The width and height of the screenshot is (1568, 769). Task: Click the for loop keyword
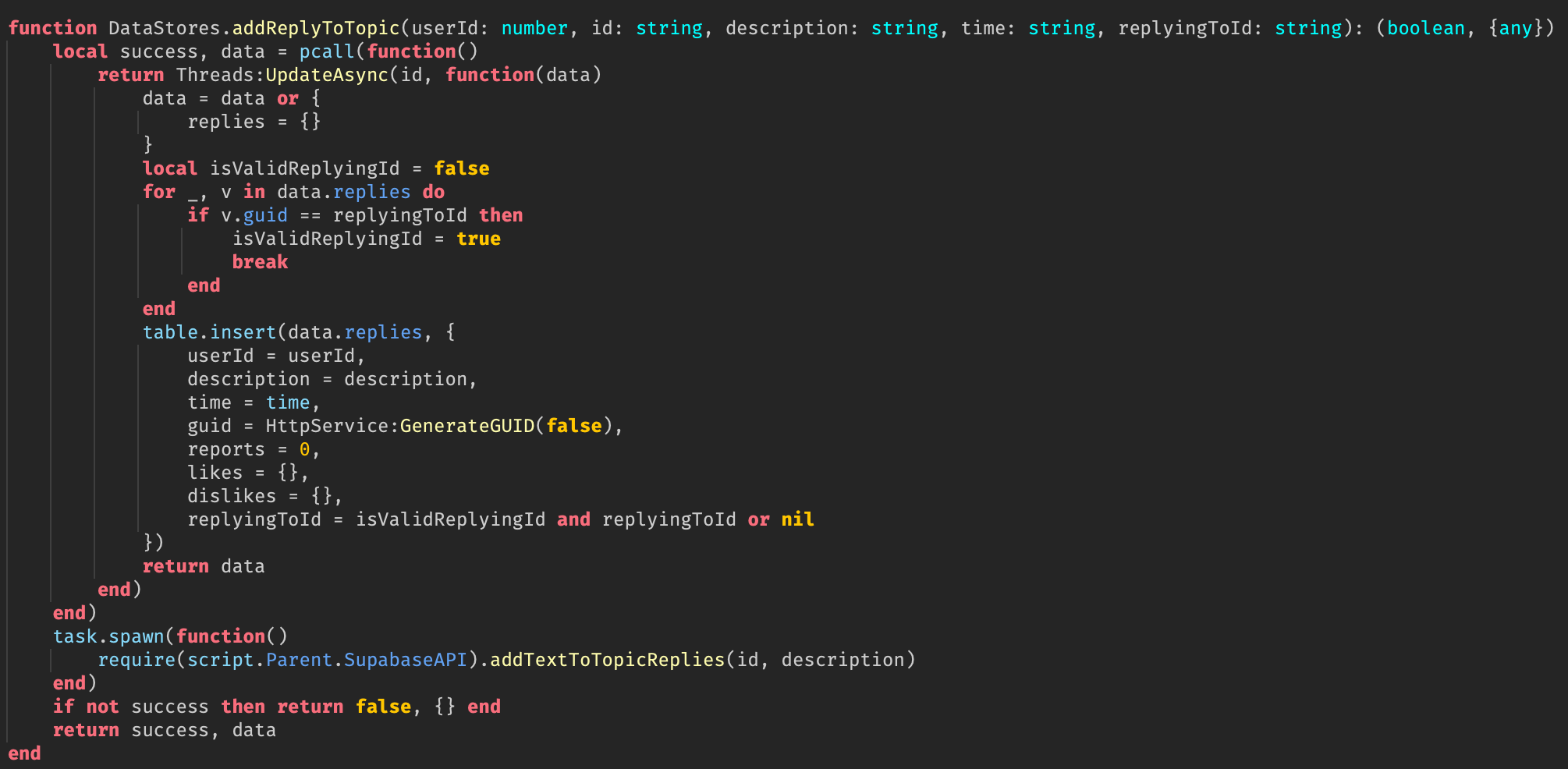[158, 192]
